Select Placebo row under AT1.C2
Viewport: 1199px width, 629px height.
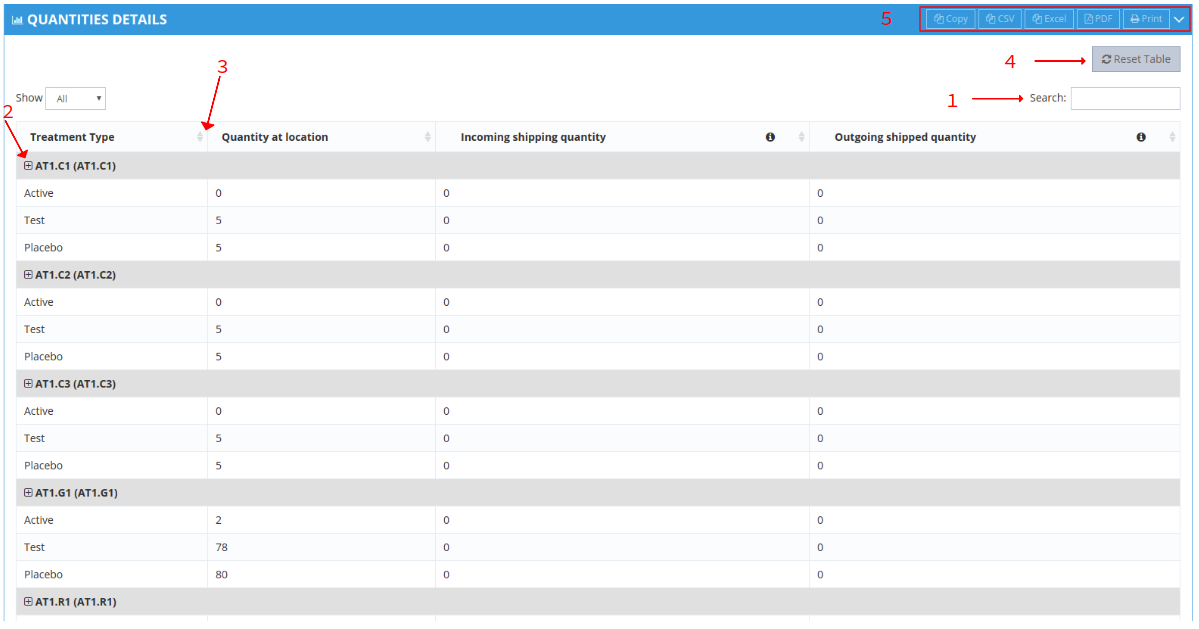(598, 356)
